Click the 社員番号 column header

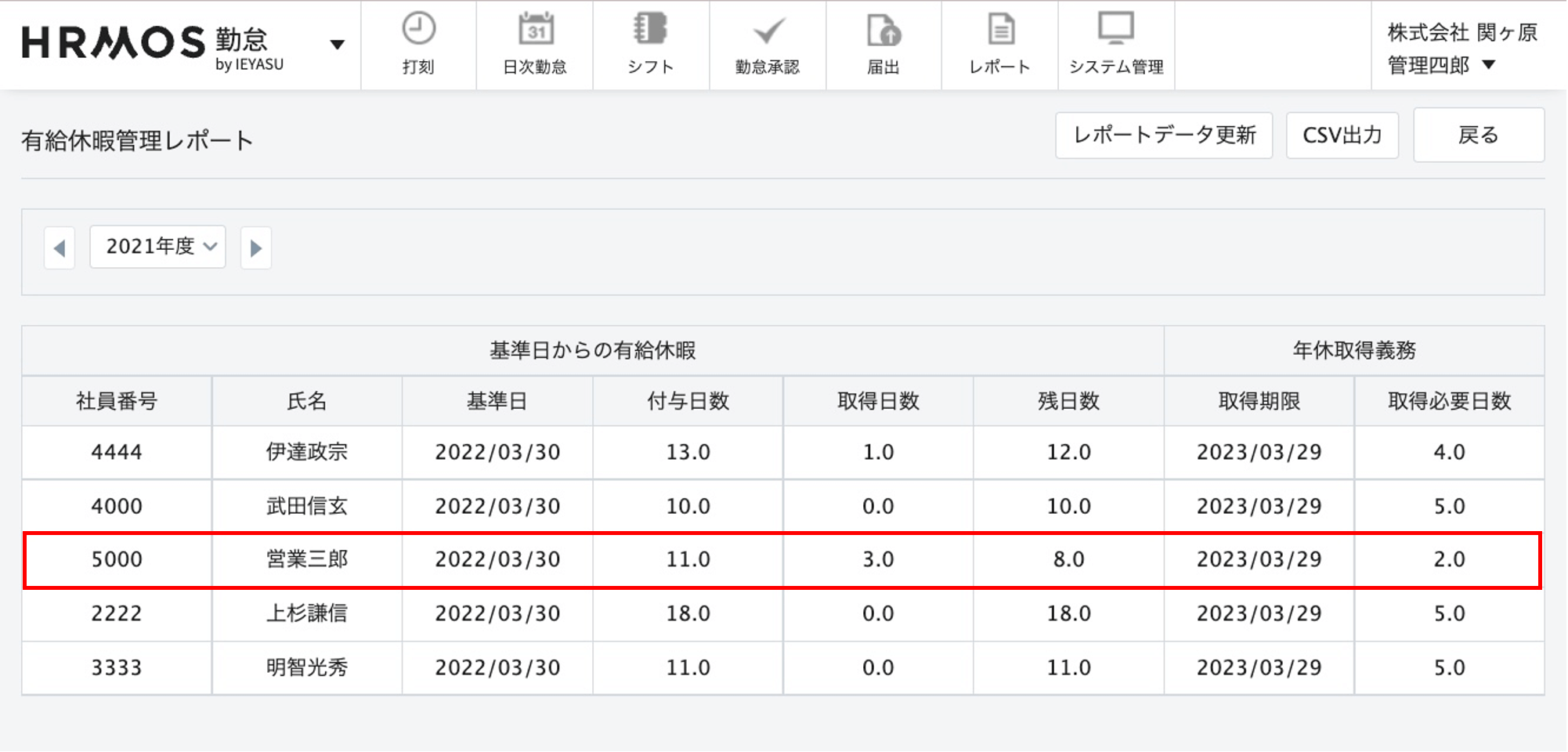117,401
